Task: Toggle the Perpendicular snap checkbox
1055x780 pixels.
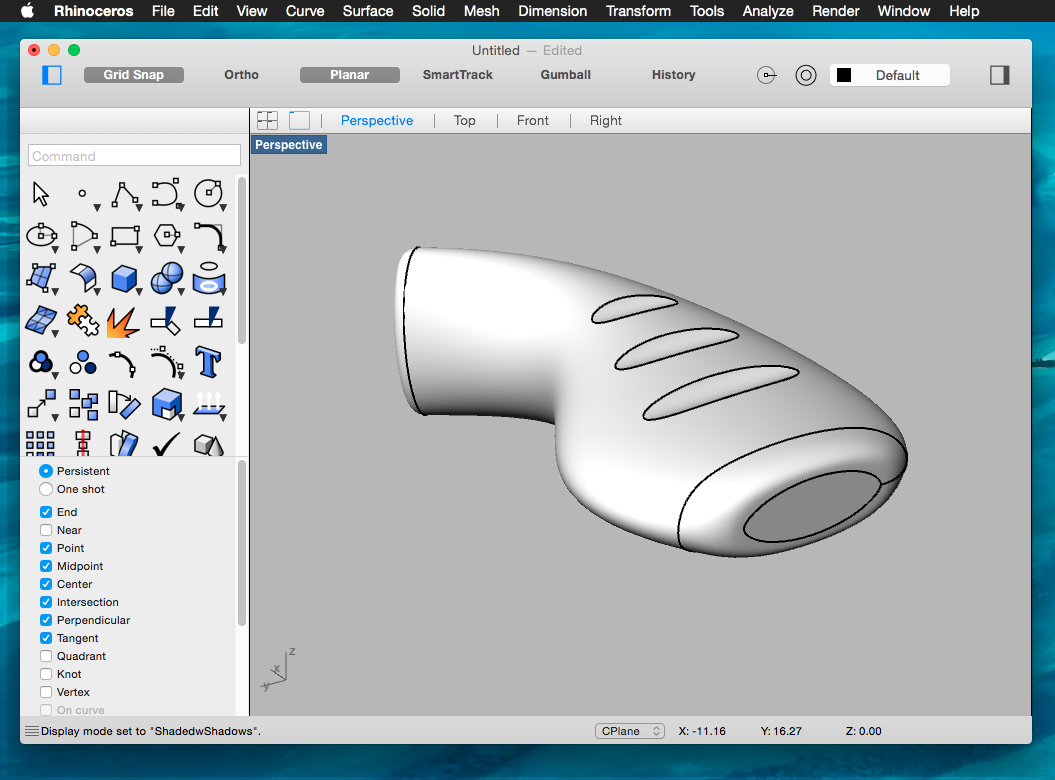Action: [x=46, y=620]
